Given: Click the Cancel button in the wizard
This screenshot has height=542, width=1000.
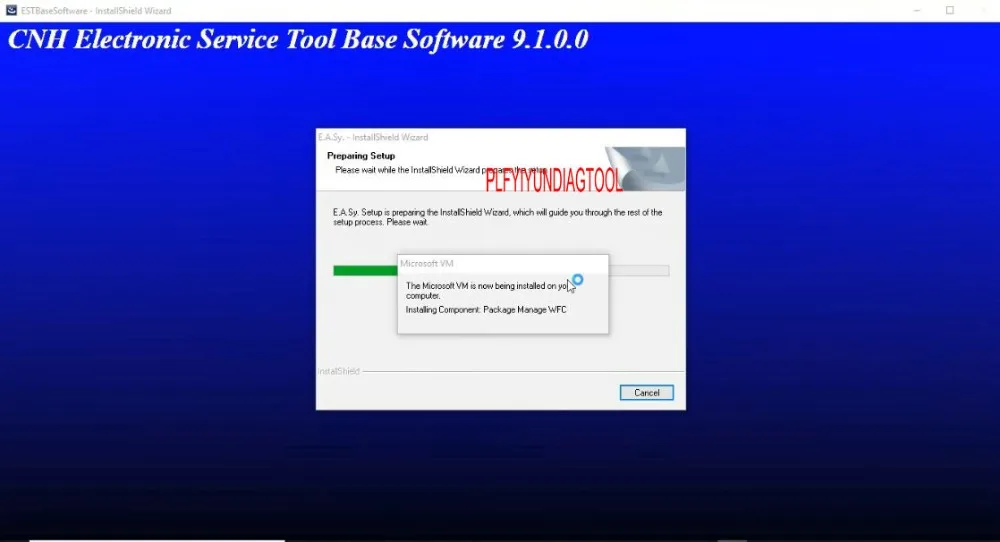Looking at the screenshot, I should tap(646, 393).
